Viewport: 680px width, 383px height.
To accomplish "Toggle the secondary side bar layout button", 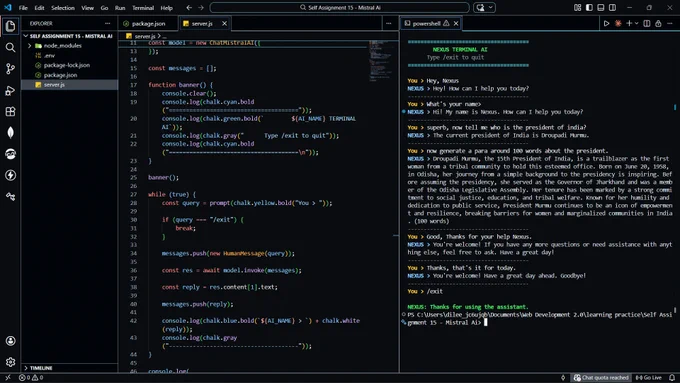I will pyautogui.click(x=612, y=7).
